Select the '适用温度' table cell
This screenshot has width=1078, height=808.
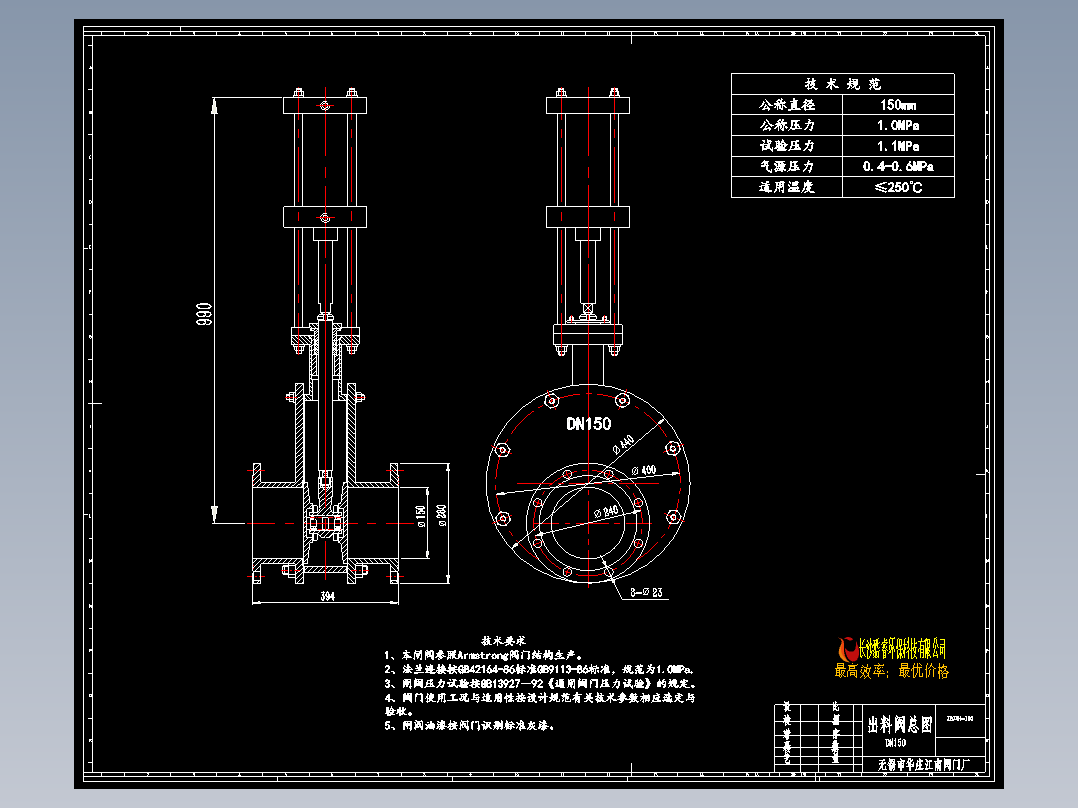click(786, 187)
